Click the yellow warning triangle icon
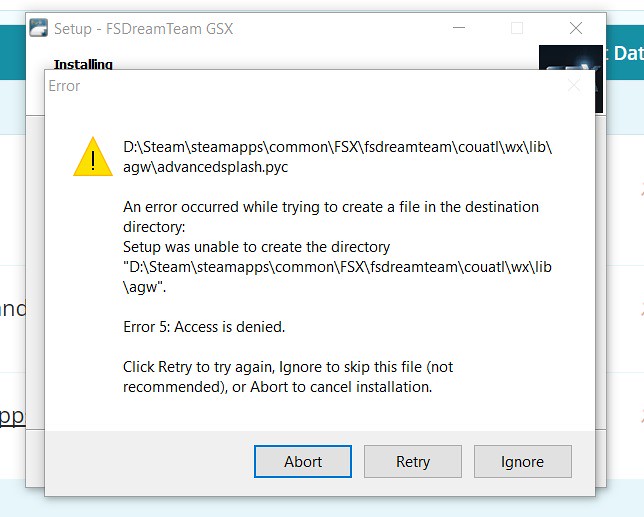Image resolution: width=644 pixels, height=517 pixels. 93,156
